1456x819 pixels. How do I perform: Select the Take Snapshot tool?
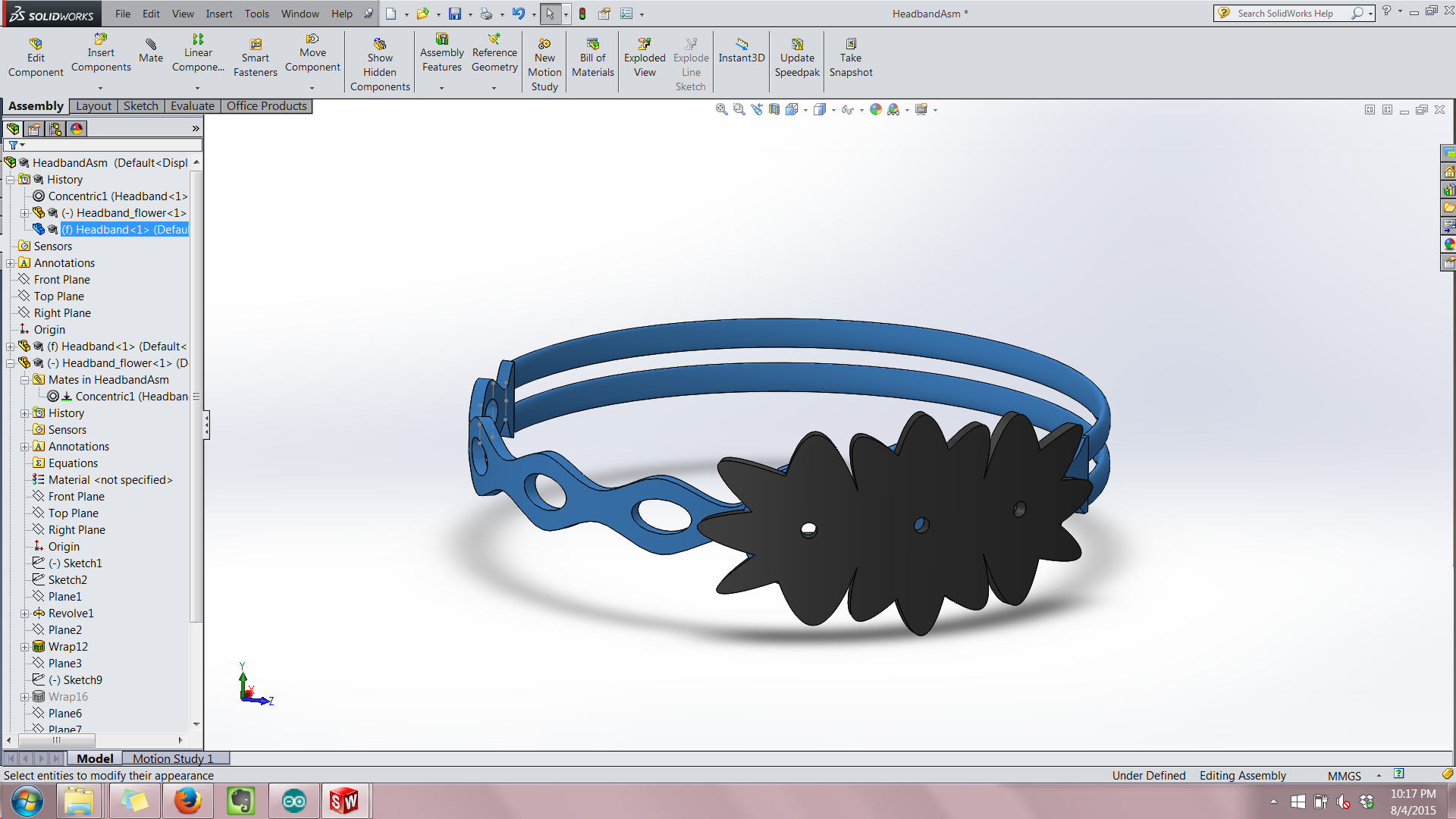click(849, 56)
